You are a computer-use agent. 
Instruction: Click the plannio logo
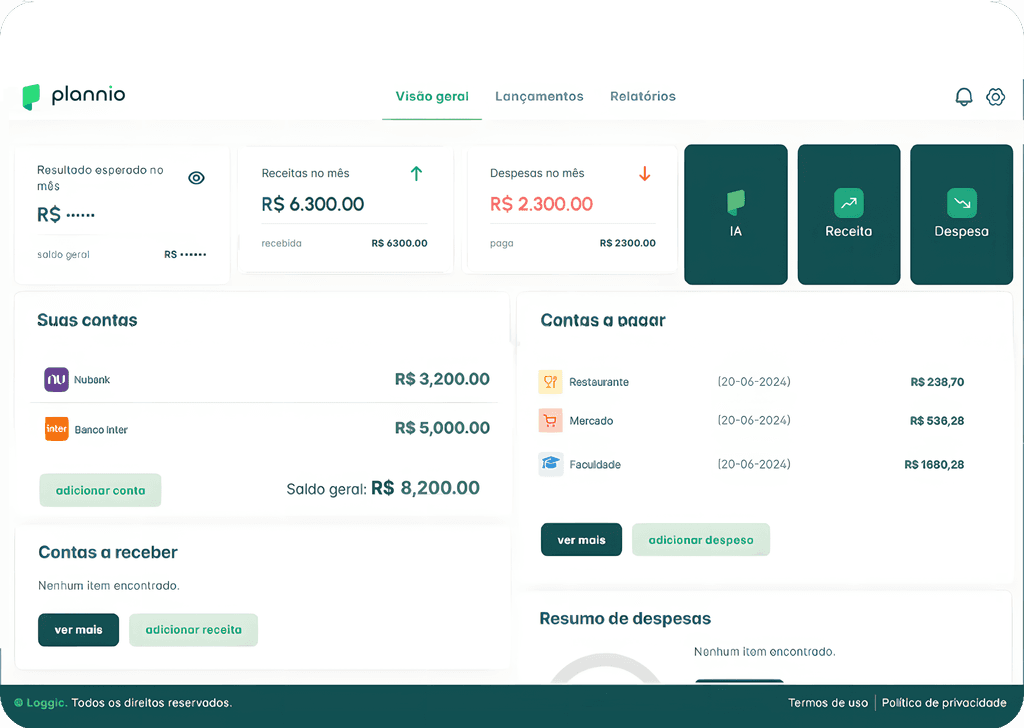pyautogui.click(x=72, y=95)
